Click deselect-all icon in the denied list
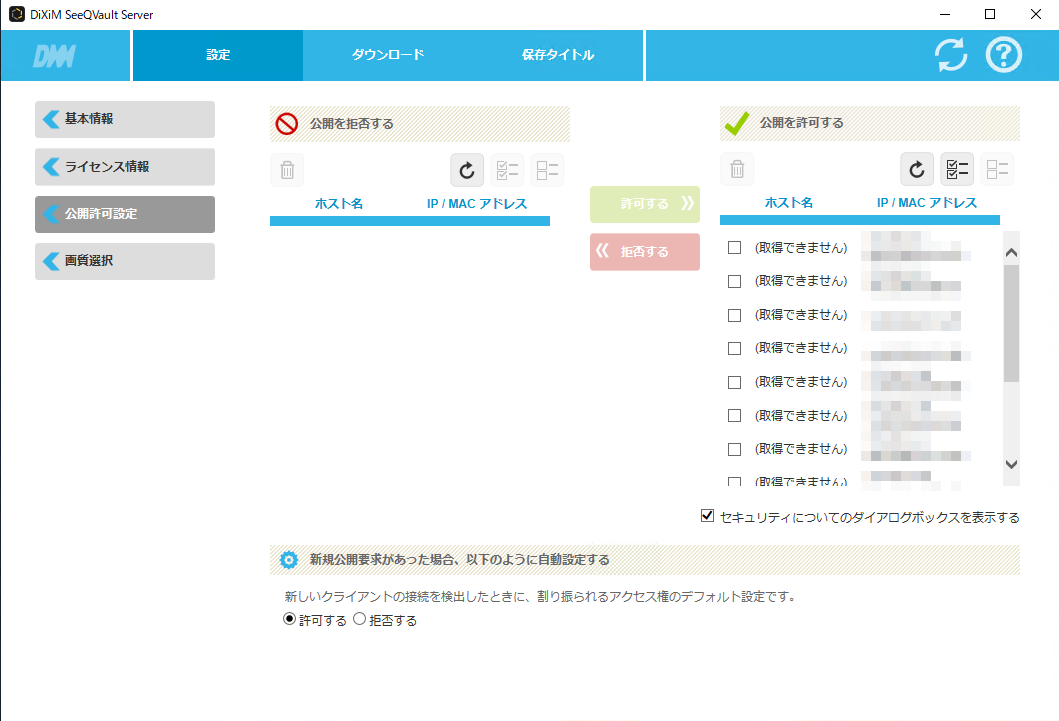Viewport: 1059px width, 721px height. [x=547, y=170]
